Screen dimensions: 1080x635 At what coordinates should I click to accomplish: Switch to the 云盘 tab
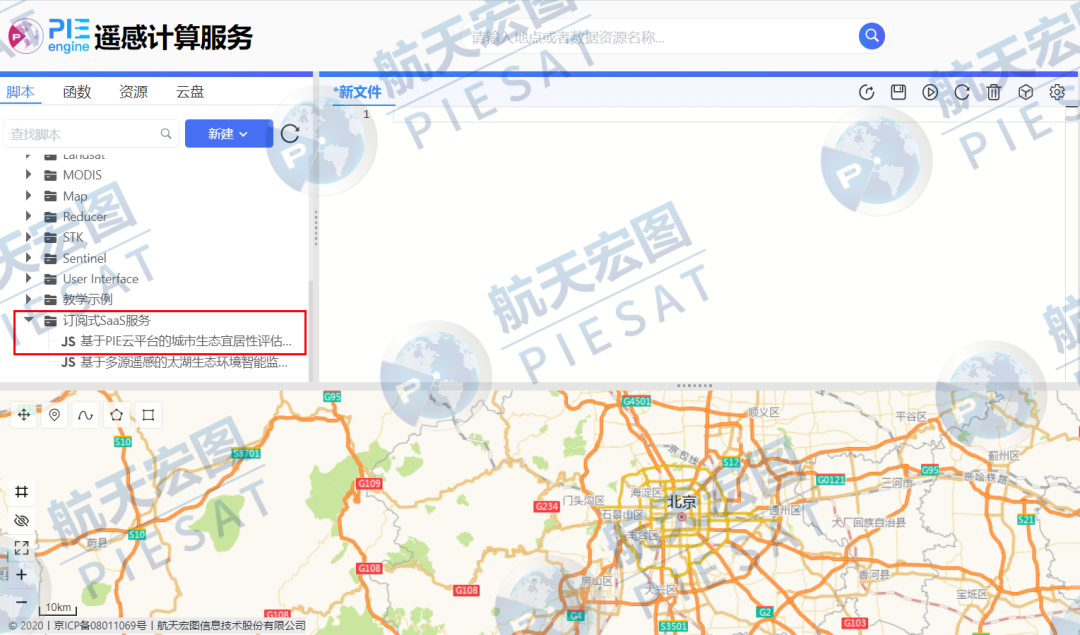(x=189, y=91)
